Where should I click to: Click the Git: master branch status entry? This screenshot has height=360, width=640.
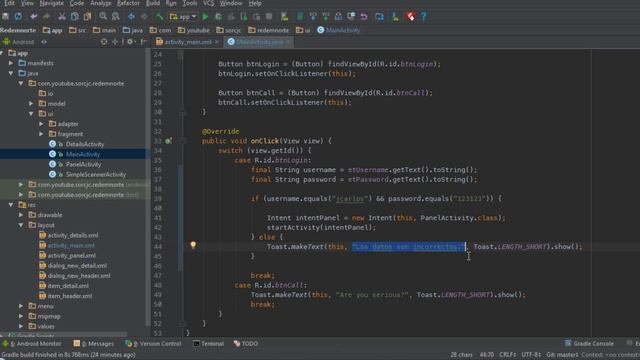pyautogui.click(x=562, y=355)
